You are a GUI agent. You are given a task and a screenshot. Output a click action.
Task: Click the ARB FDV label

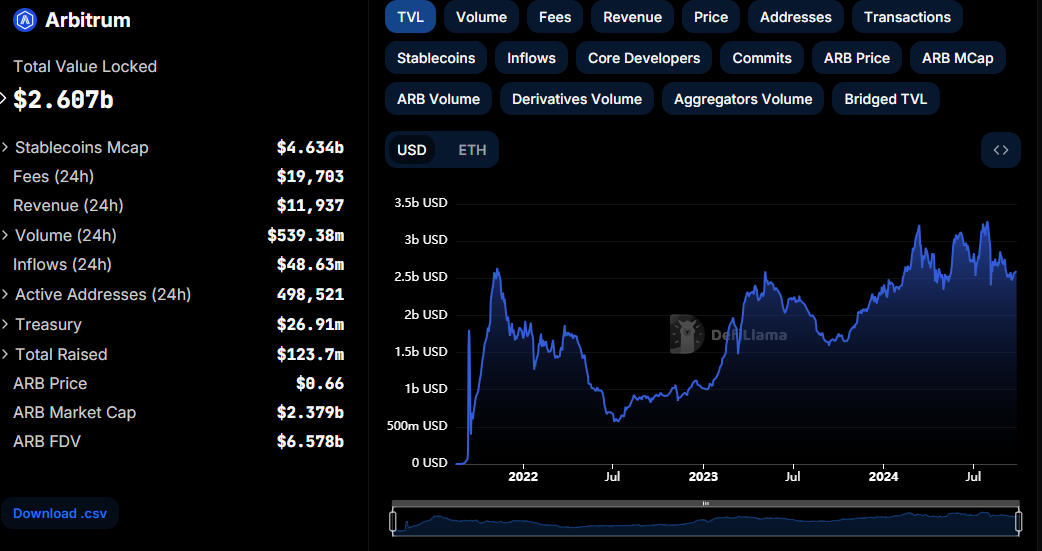(x=47, y=442)
